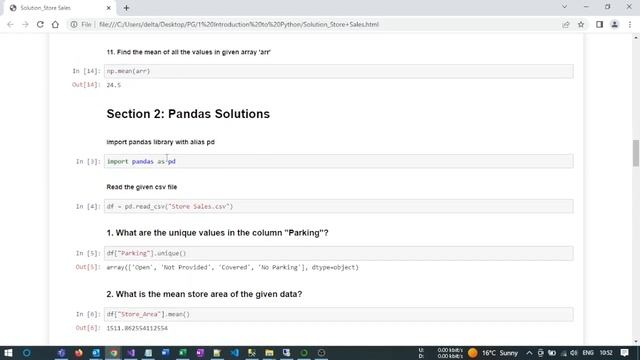Open the tab search chevron
Screen dimensions: 640x360
pos(564,7)
